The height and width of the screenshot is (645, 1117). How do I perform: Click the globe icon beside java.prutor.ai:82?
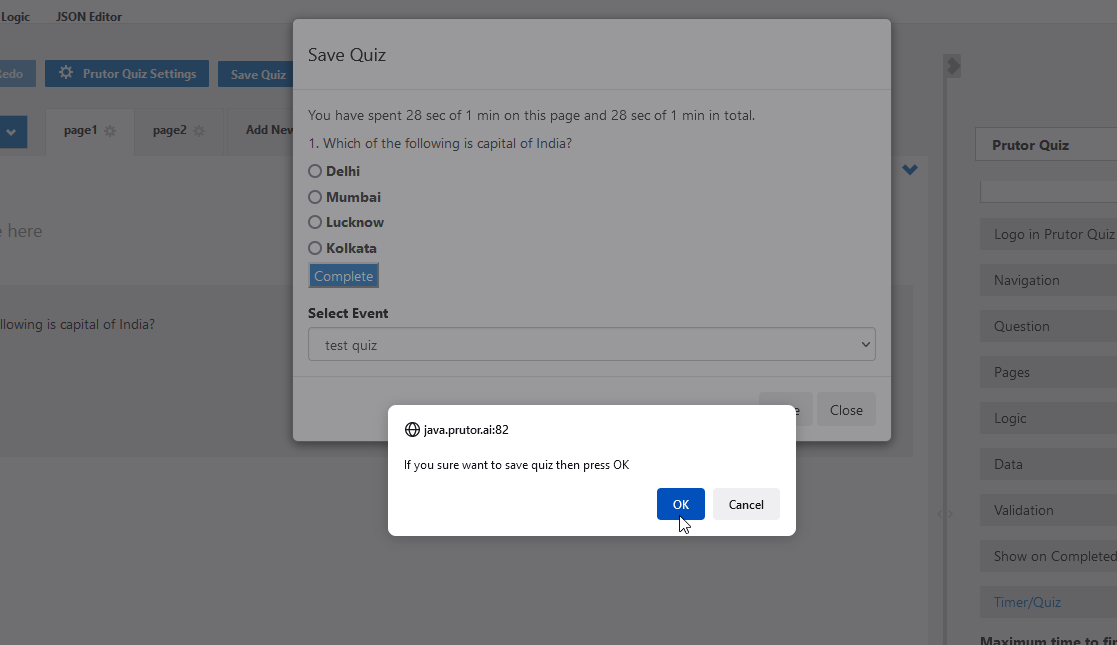(412, 430)
